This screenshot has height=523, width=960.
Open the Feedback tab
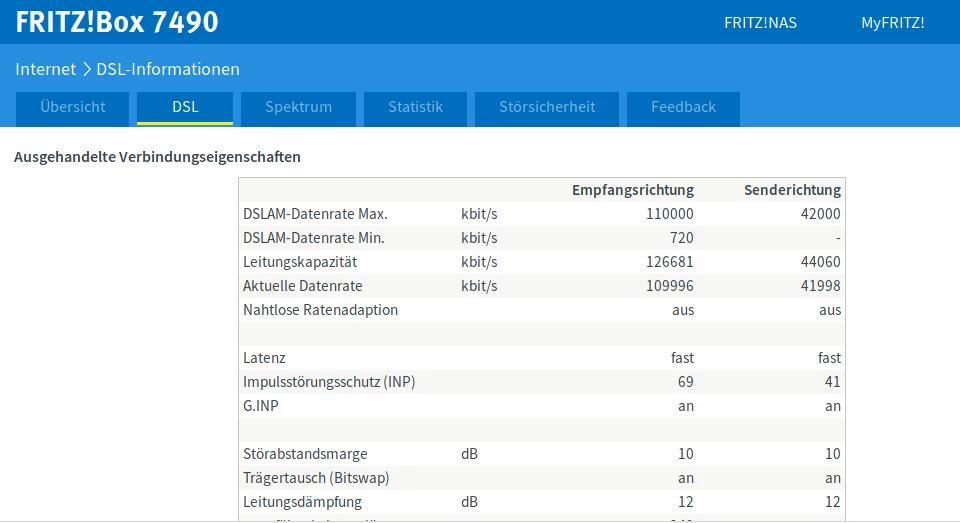683,108
